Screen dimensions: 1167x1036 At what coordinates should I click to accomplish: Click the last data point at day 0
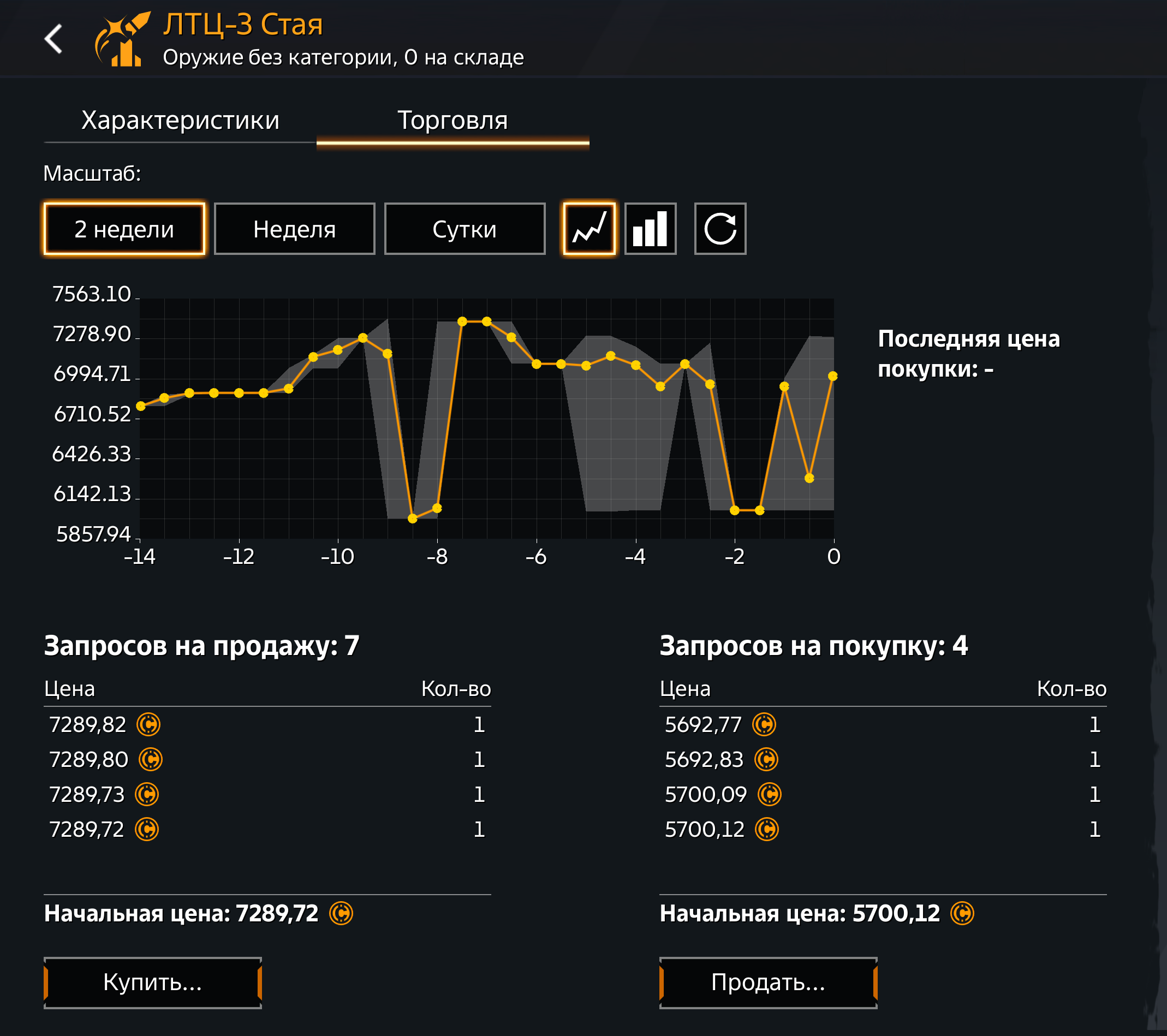(x=832, y=376)
